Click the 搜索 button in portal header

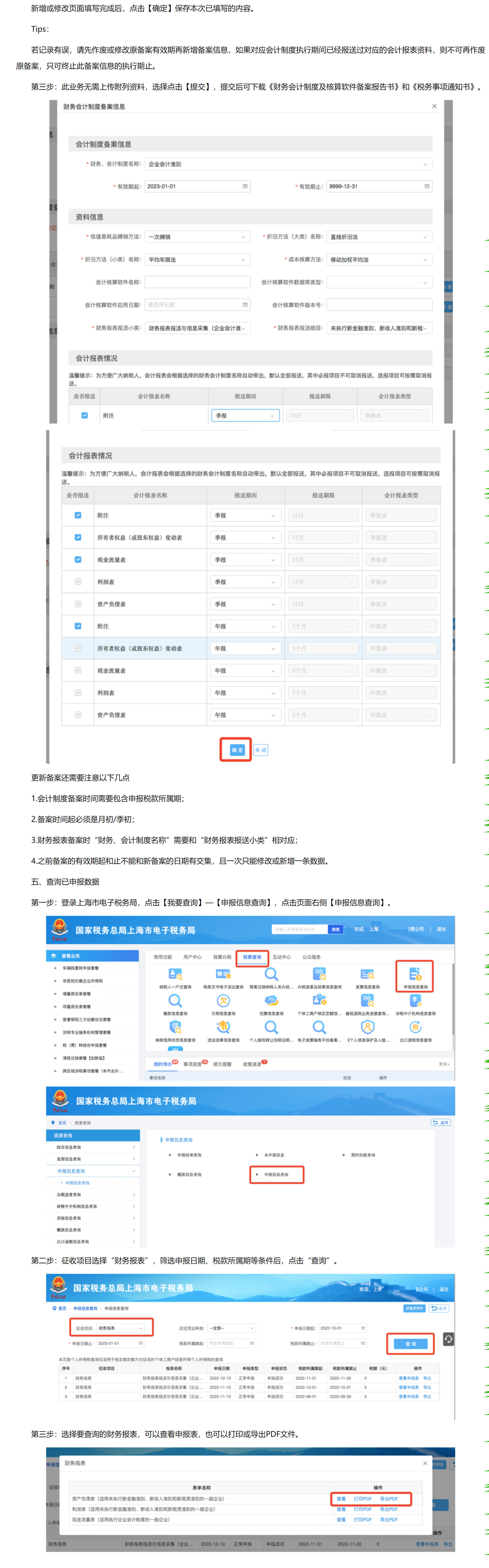(336, 930)
